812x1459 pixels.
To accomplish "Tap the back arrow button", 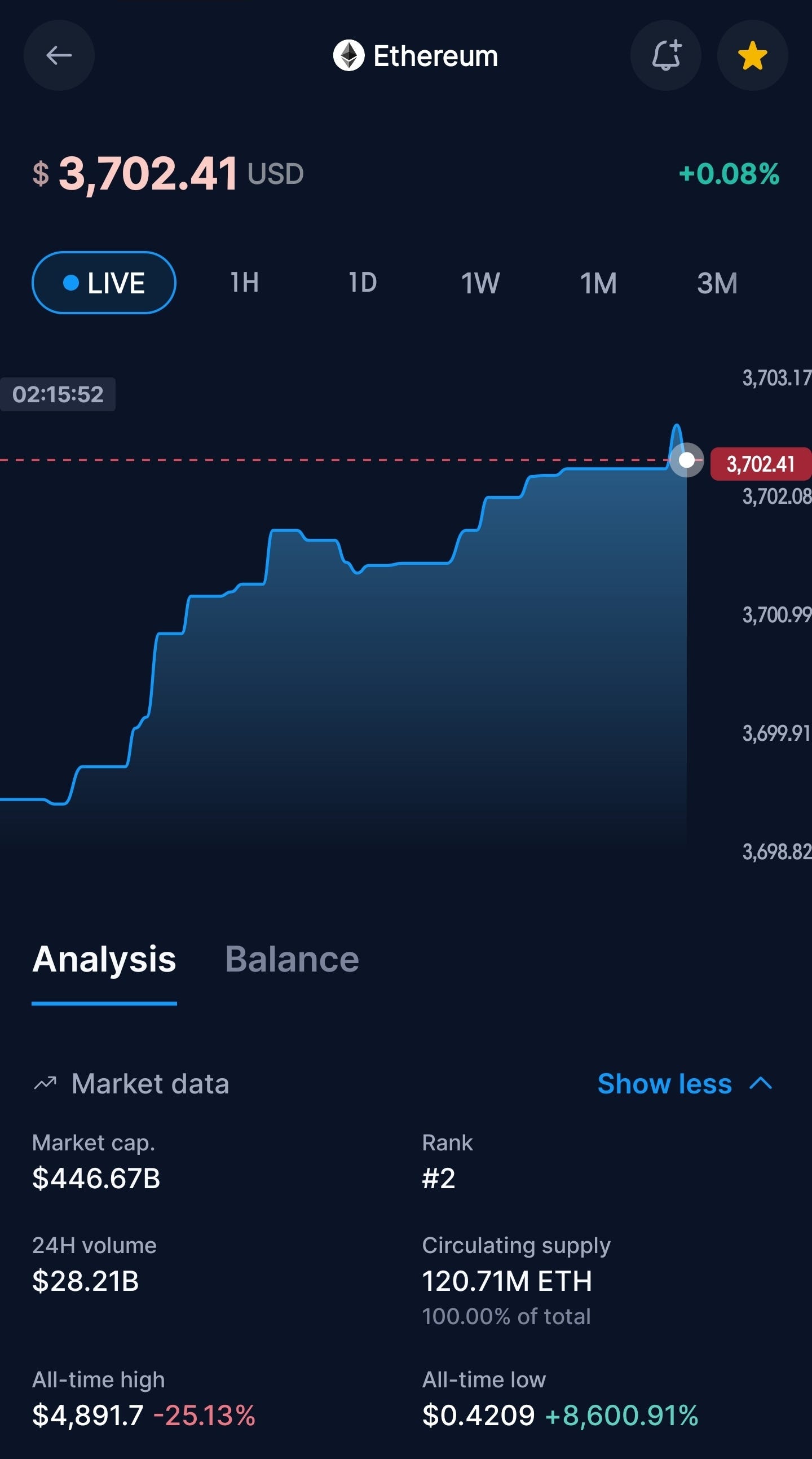I will [59, 55].
